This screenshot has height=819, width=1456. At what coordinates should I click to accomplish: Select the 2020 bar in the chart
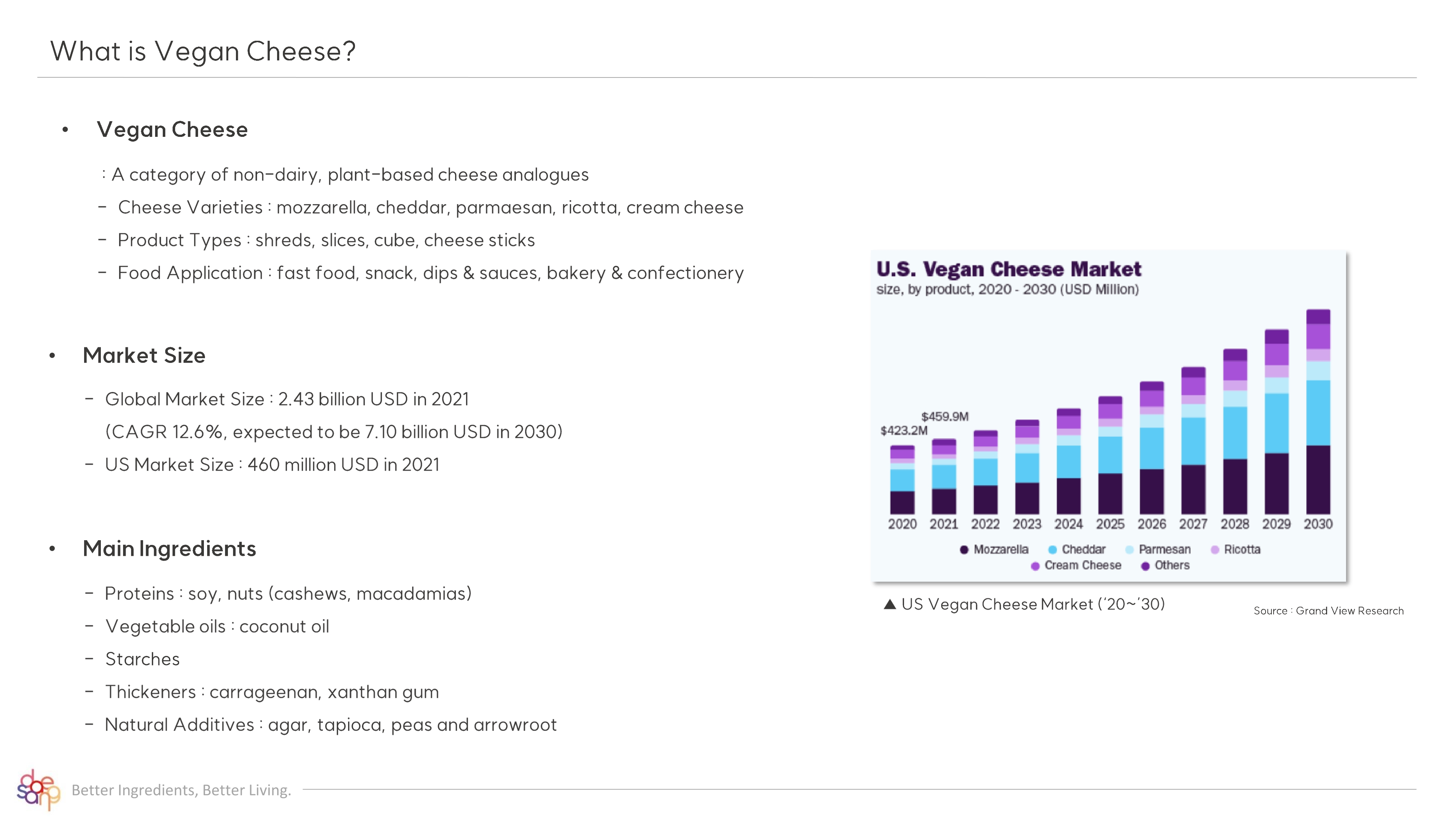(x=902, y=480)
